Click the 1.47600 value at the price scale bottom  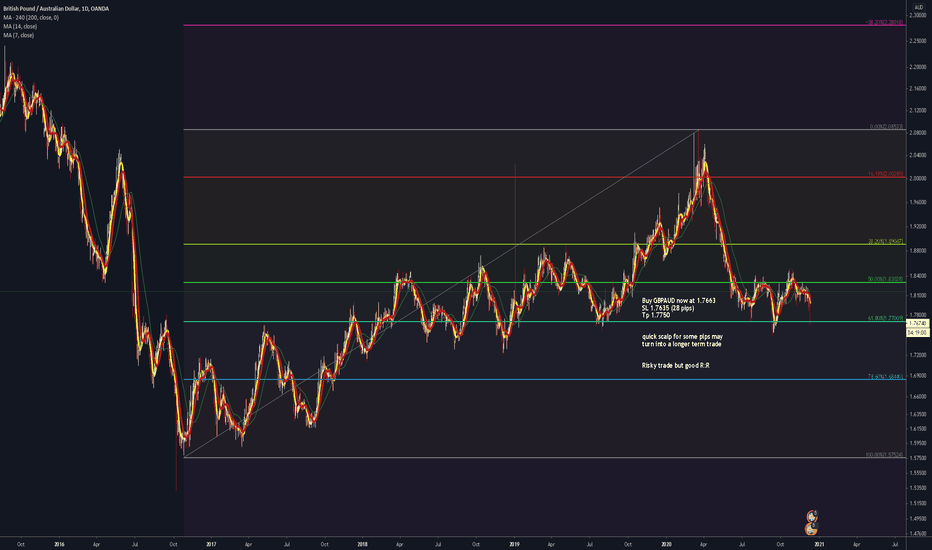pyautogui.click(x=918, y=533)
